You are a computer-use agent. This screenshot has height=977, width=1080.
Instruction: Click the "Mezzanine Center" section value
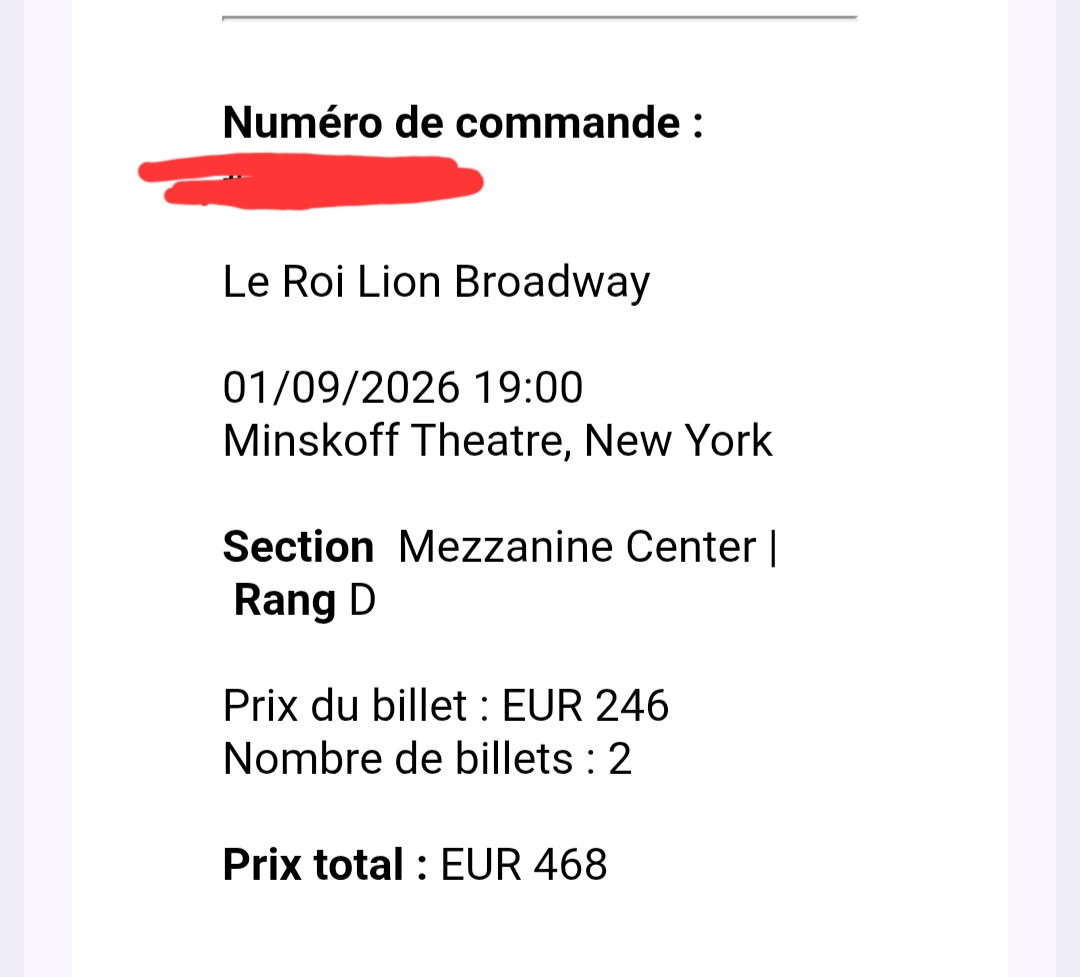577,547
